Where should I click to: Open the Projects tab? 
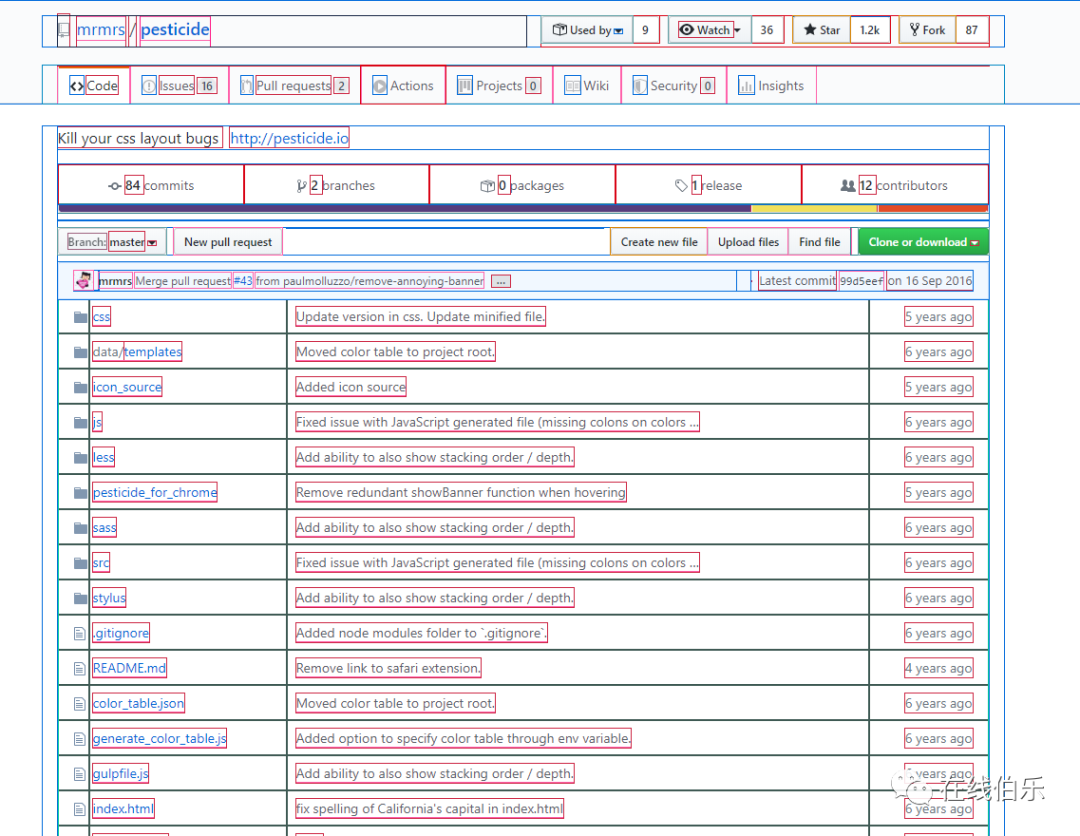click(x=499, y=85)
